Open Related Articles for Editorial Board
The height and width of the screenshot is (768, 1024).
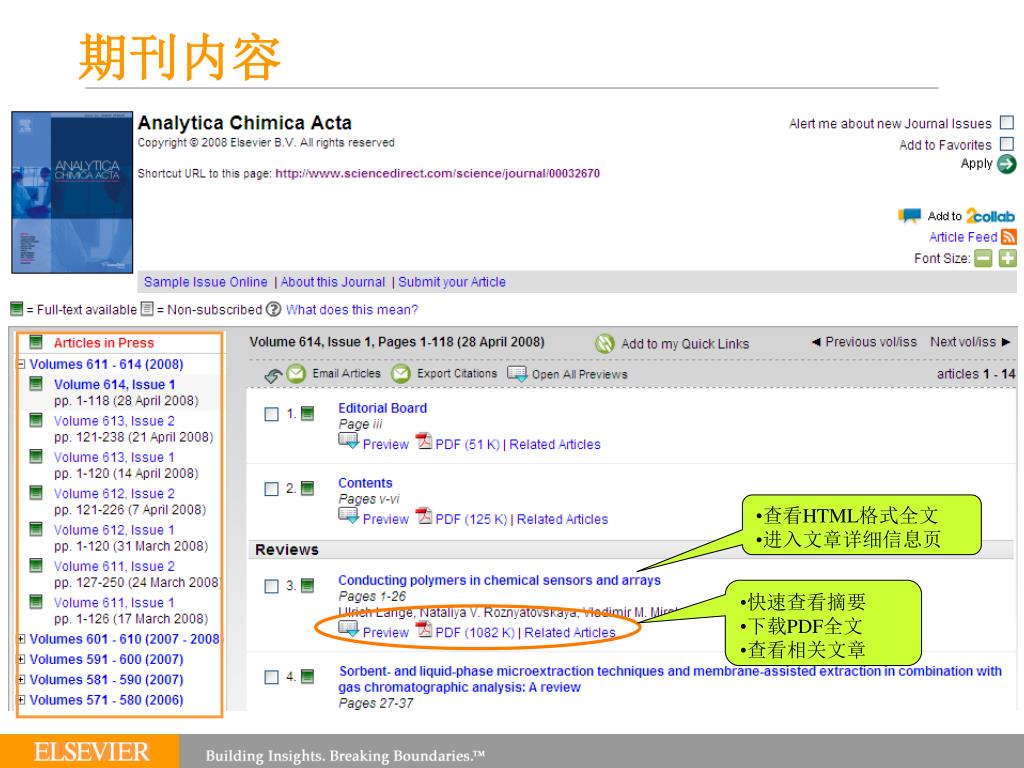pyautogui.click(x=555, y=444)
